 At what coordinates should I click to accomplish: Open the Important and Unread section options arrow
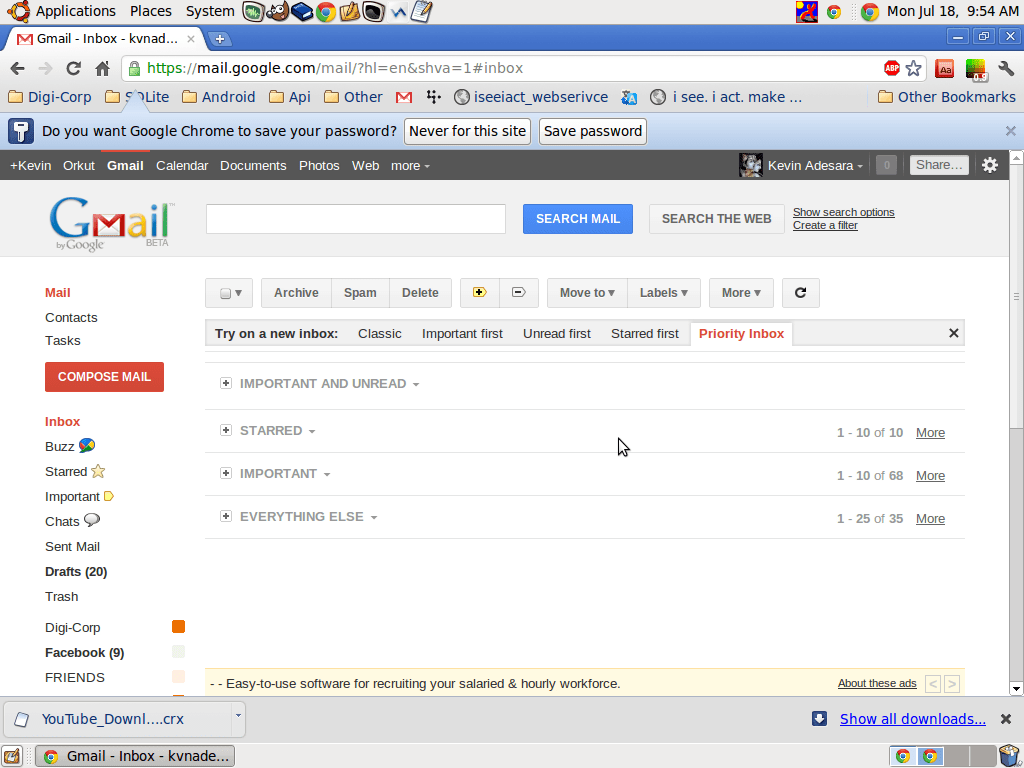point(415,385)
